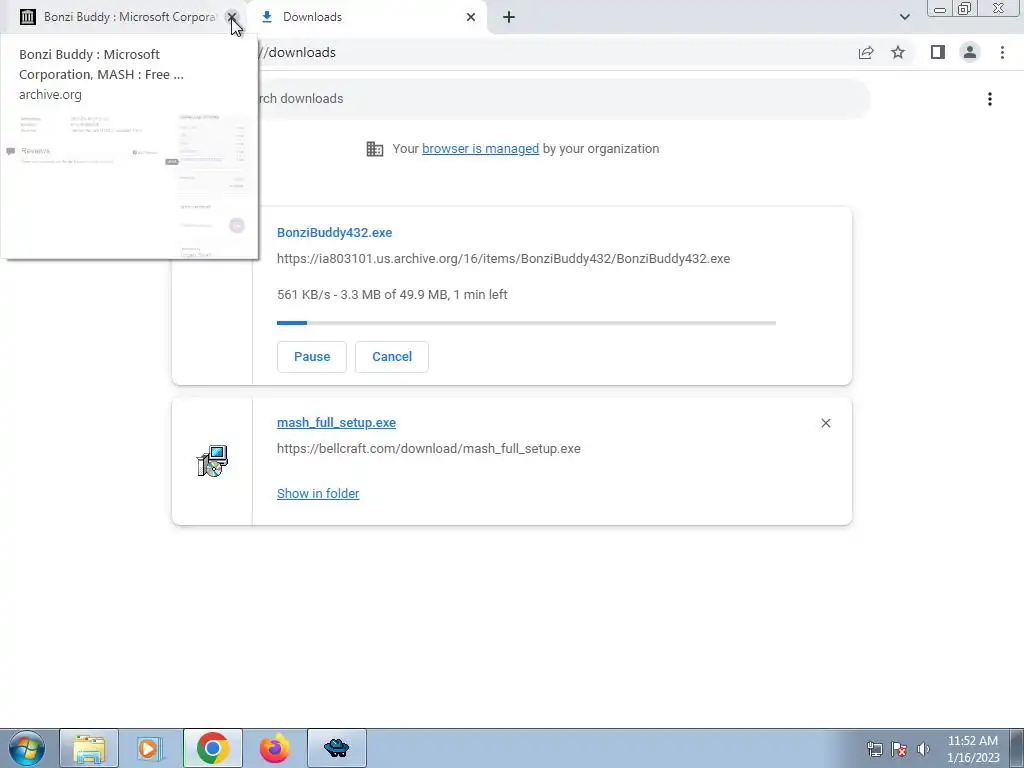Open the Action Center flag icon
The image size is (1024, 768).
tap(899, 749)
